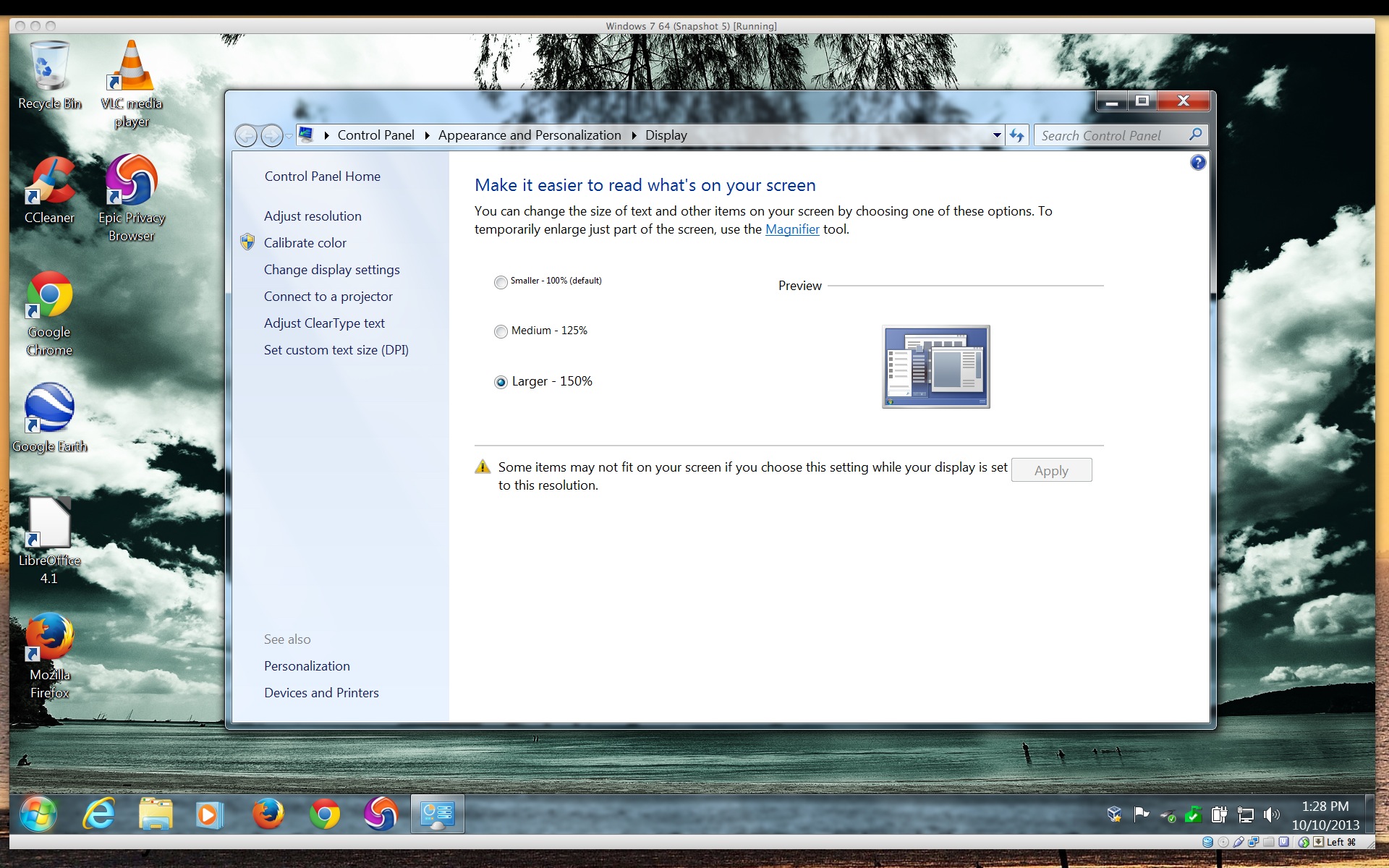
Task: Open Windows Explorer folder in taskbar
Action: [156, 814]
